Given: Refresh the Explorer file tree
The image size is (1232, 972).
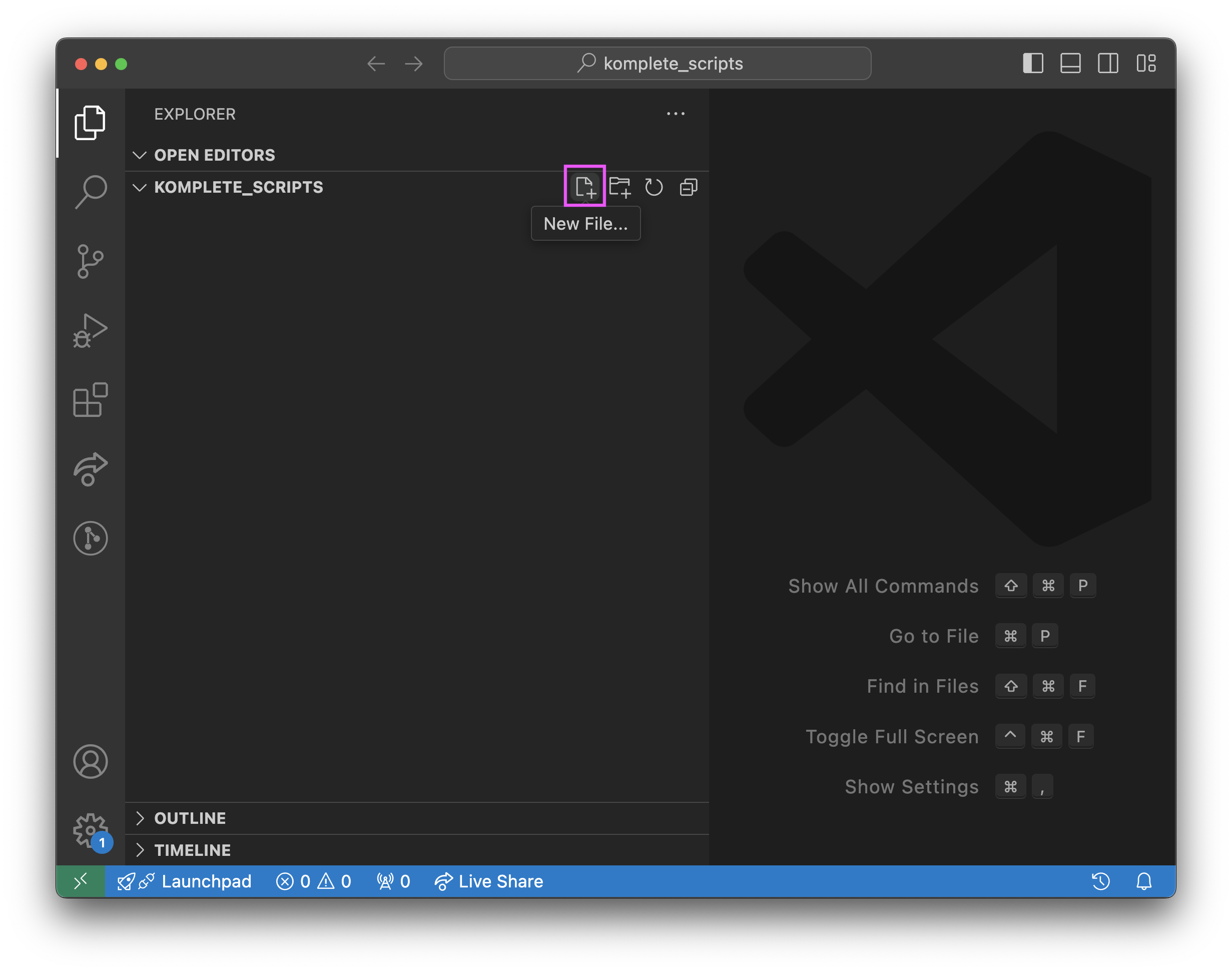Looking at the screenshot, I should [654, 187].
